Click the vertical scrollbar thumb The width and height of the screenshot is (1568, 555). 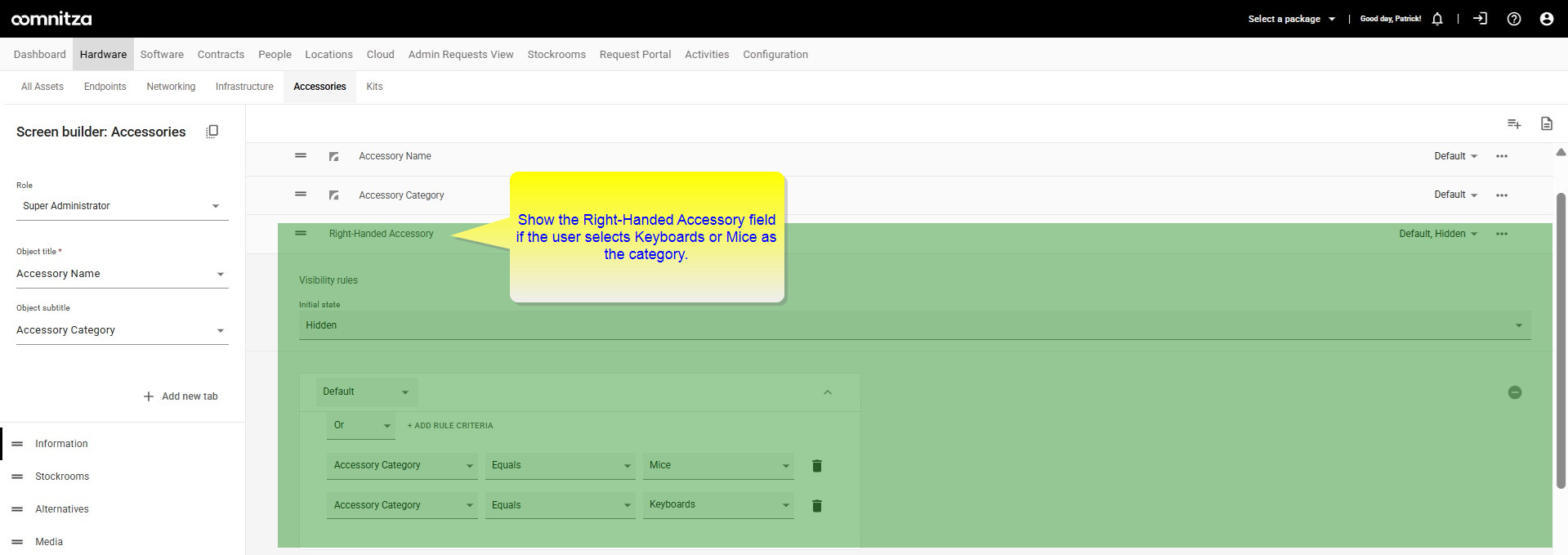pyautogui.click(x=1561, y=340)
